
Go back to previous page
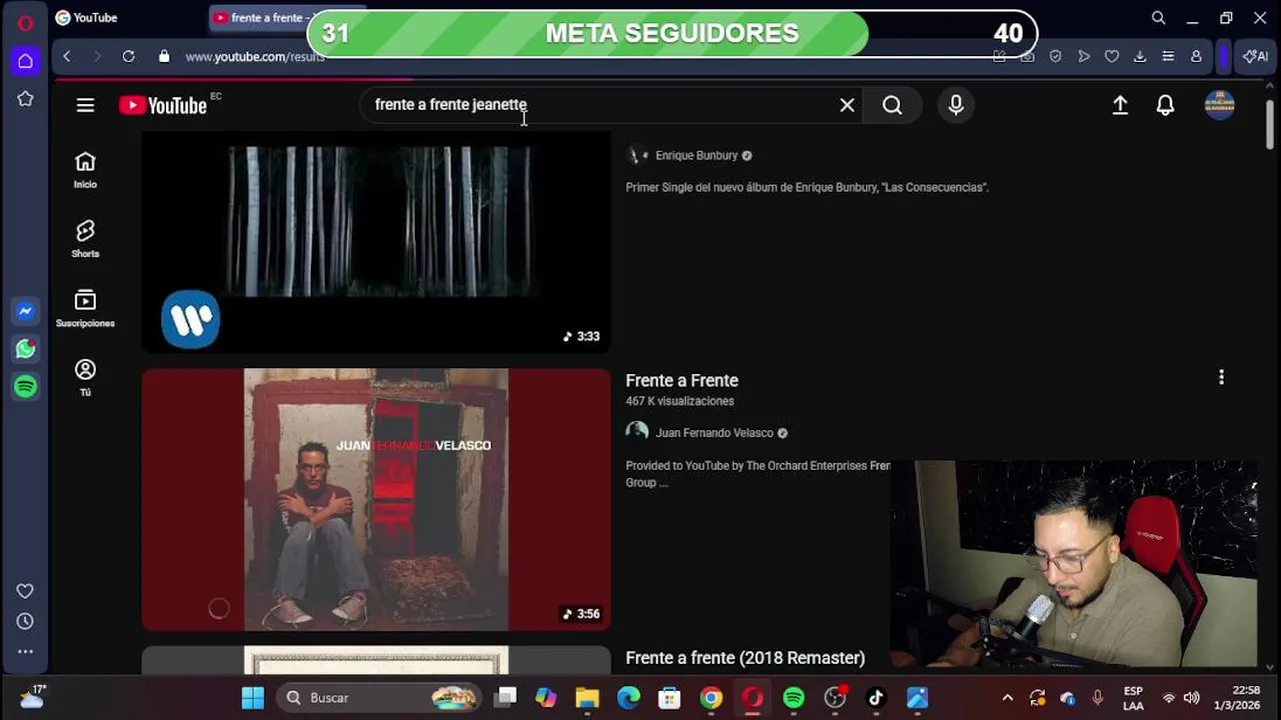(67, 56)
